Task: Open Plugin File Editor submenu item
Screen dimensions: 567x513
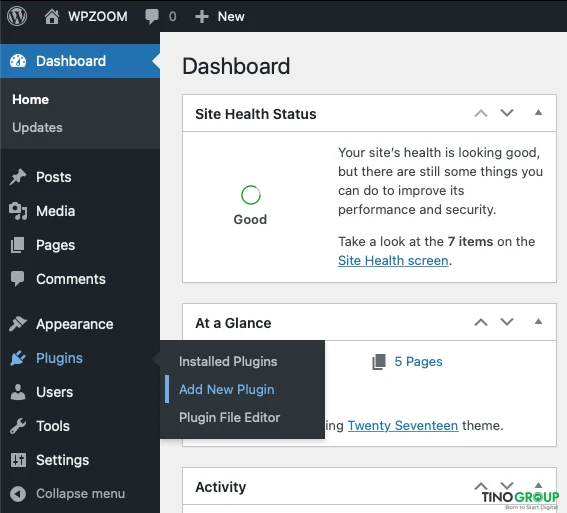Action: point(230,417)
